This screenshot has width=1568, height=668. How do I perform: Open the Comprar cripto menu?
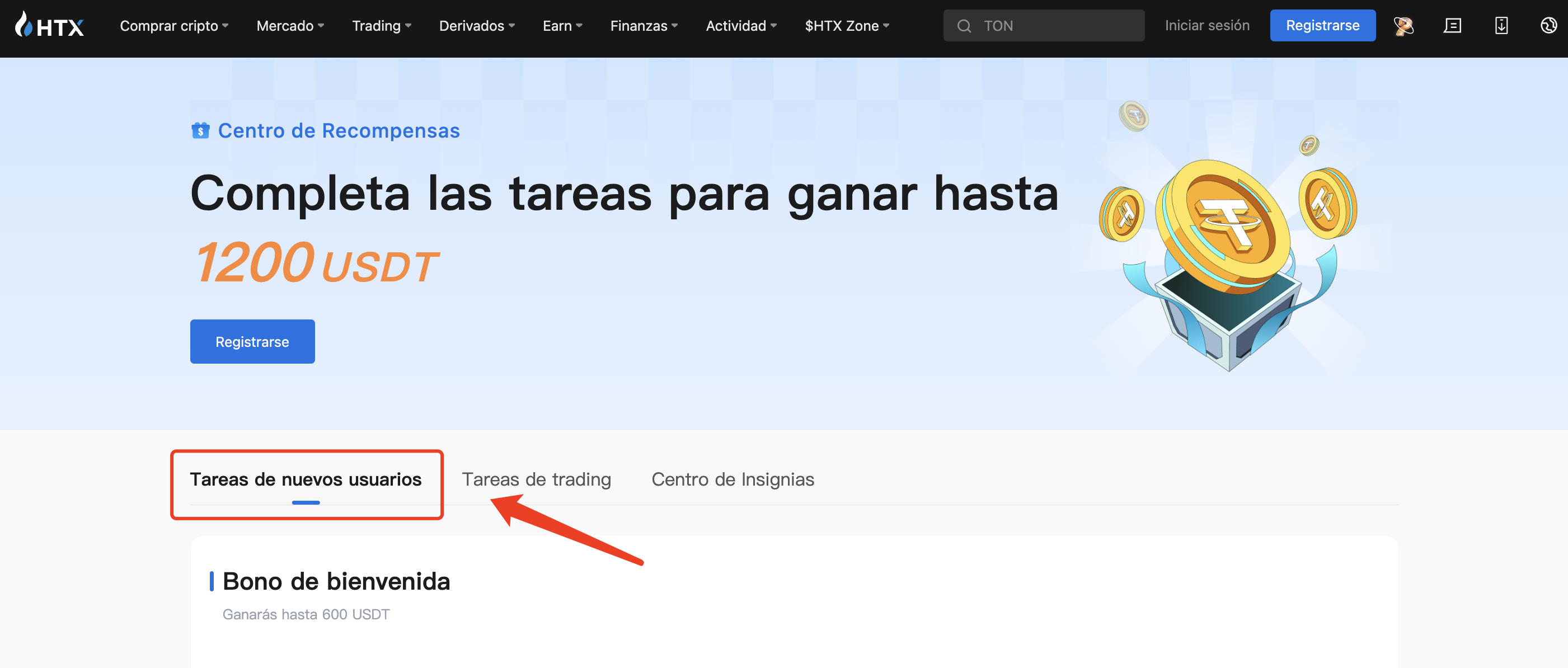174,26
